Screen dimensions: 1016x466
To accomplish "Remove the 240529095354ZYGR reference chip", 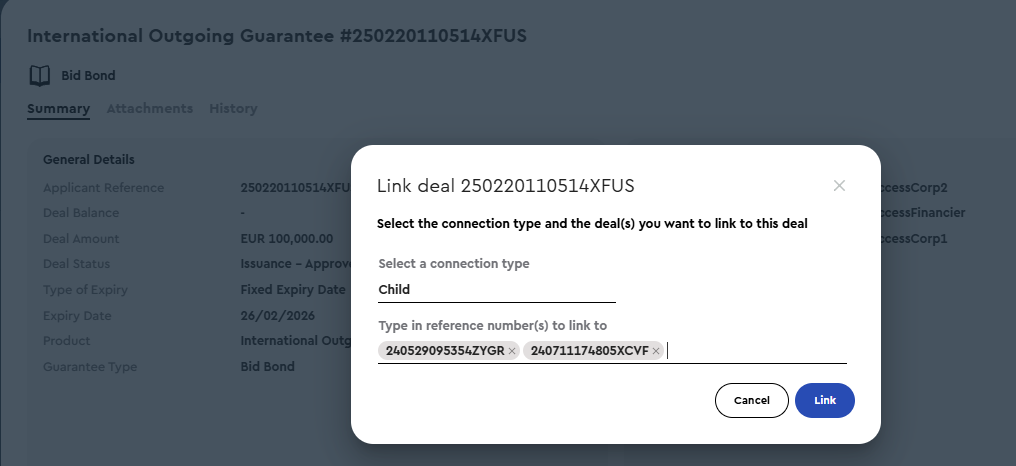I will pyautogui.click(x=512, y=351).
